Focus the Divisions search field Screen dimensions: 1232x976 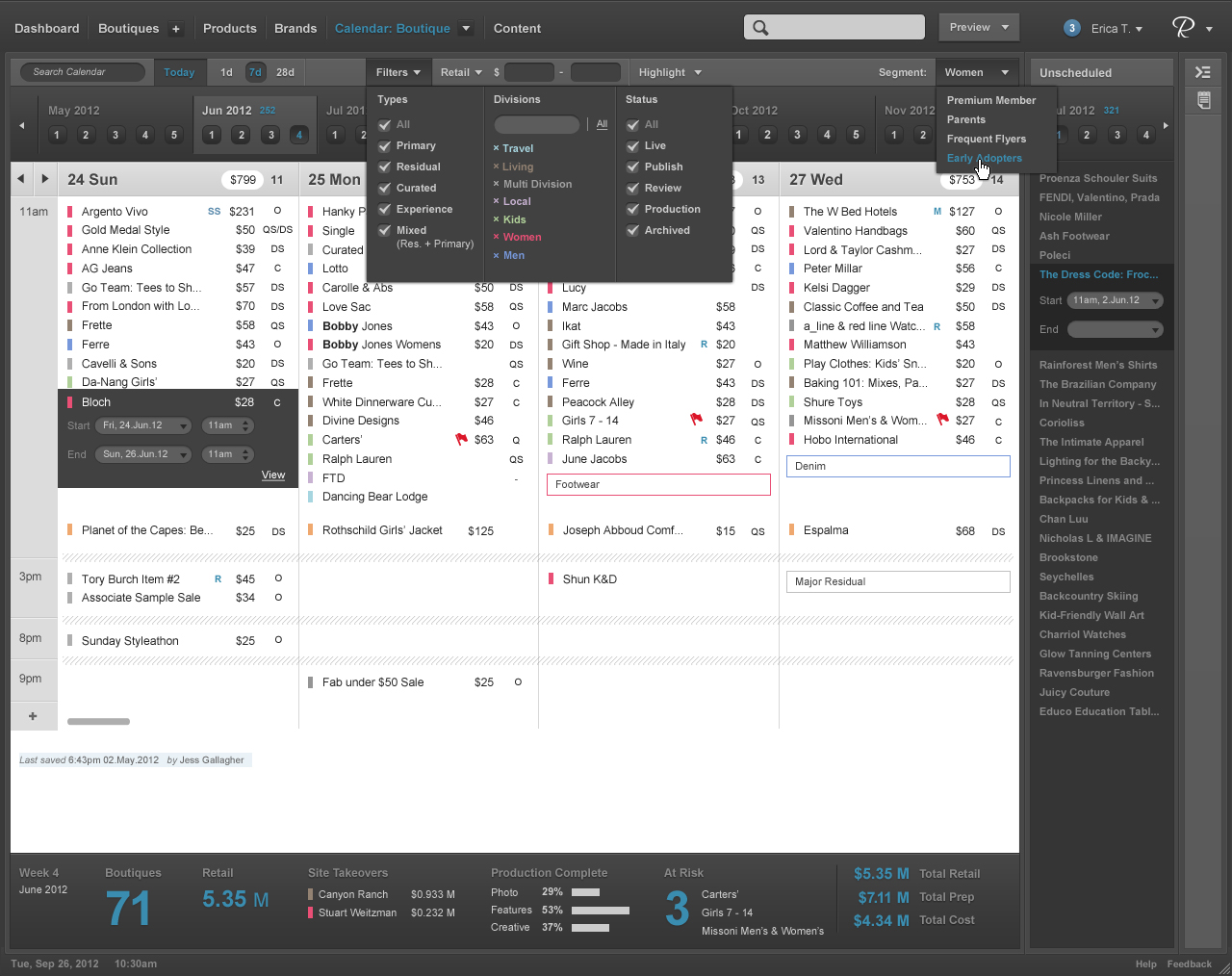coord(537,124)
